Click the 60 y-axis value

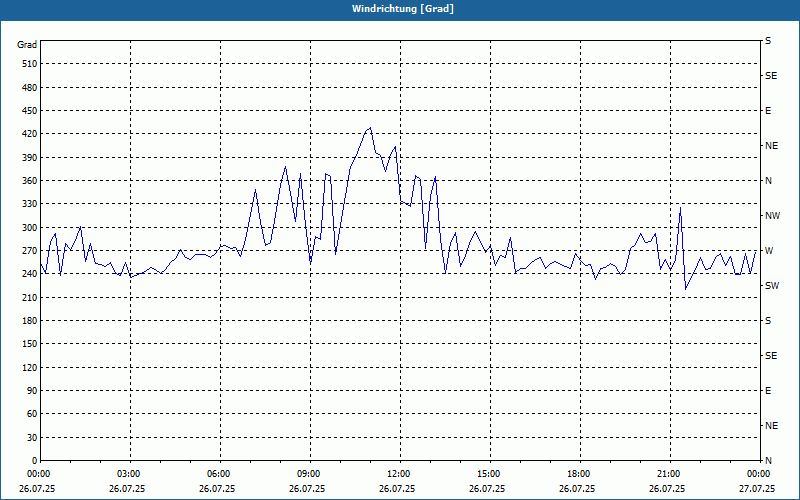coord(32,414)
